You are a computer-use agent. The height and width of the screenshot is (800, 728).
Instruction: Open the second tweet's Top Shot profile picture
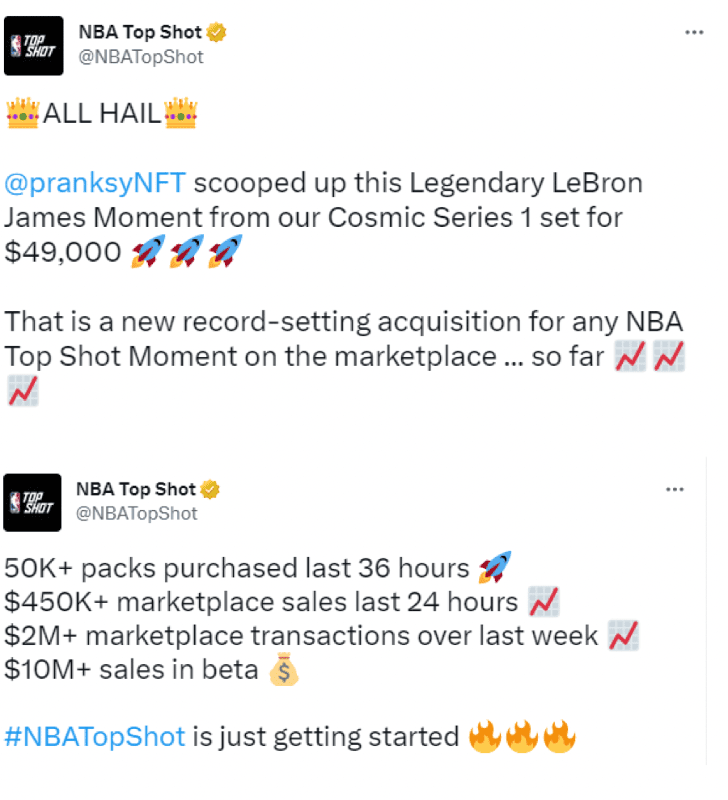(32, 503)
